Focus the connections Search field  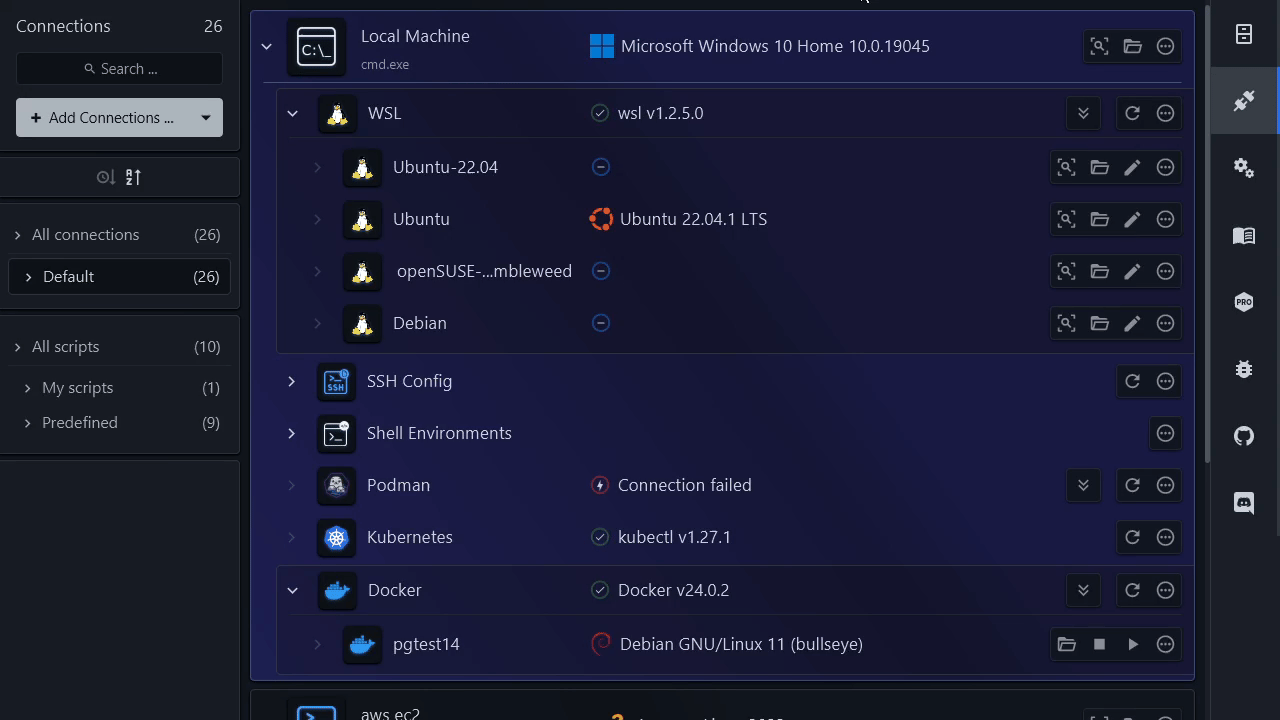pyautogui.click(x=119, y=69)
